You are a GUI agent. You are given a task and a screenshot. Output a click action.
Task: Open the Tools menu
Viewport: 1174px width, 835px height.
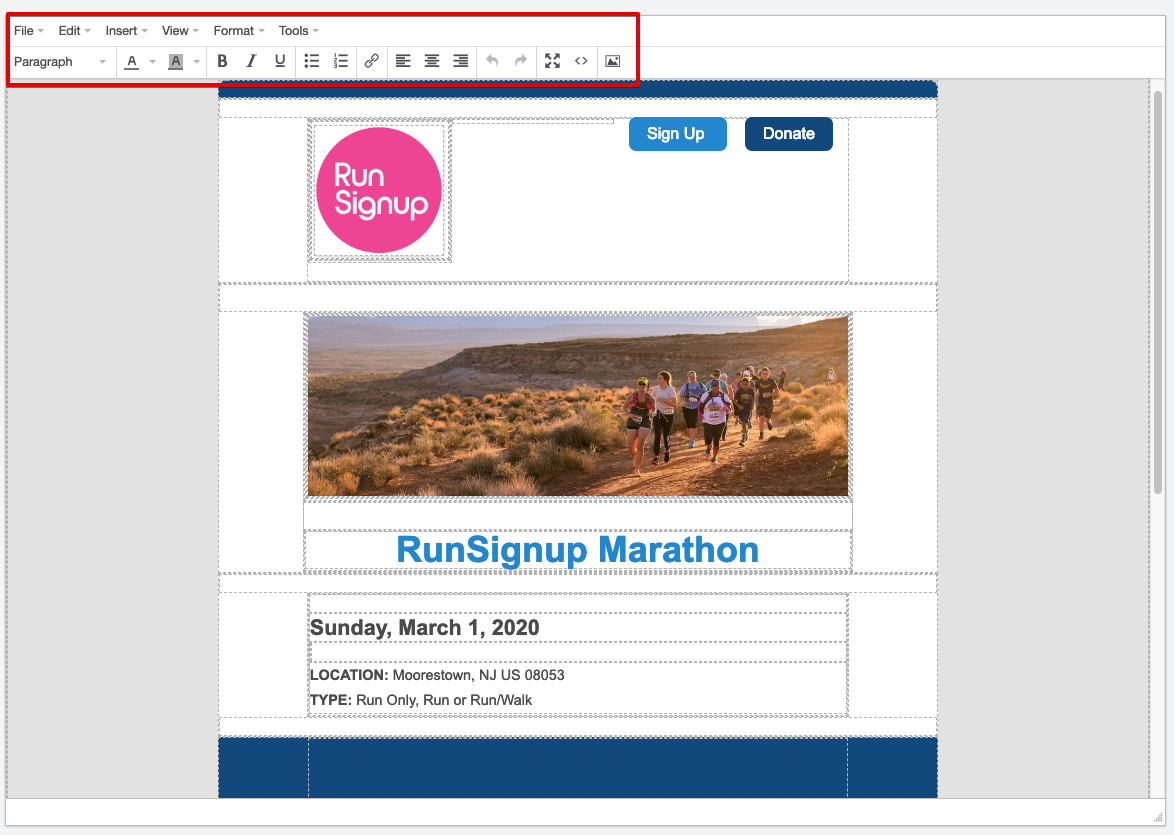coord(298,31)
